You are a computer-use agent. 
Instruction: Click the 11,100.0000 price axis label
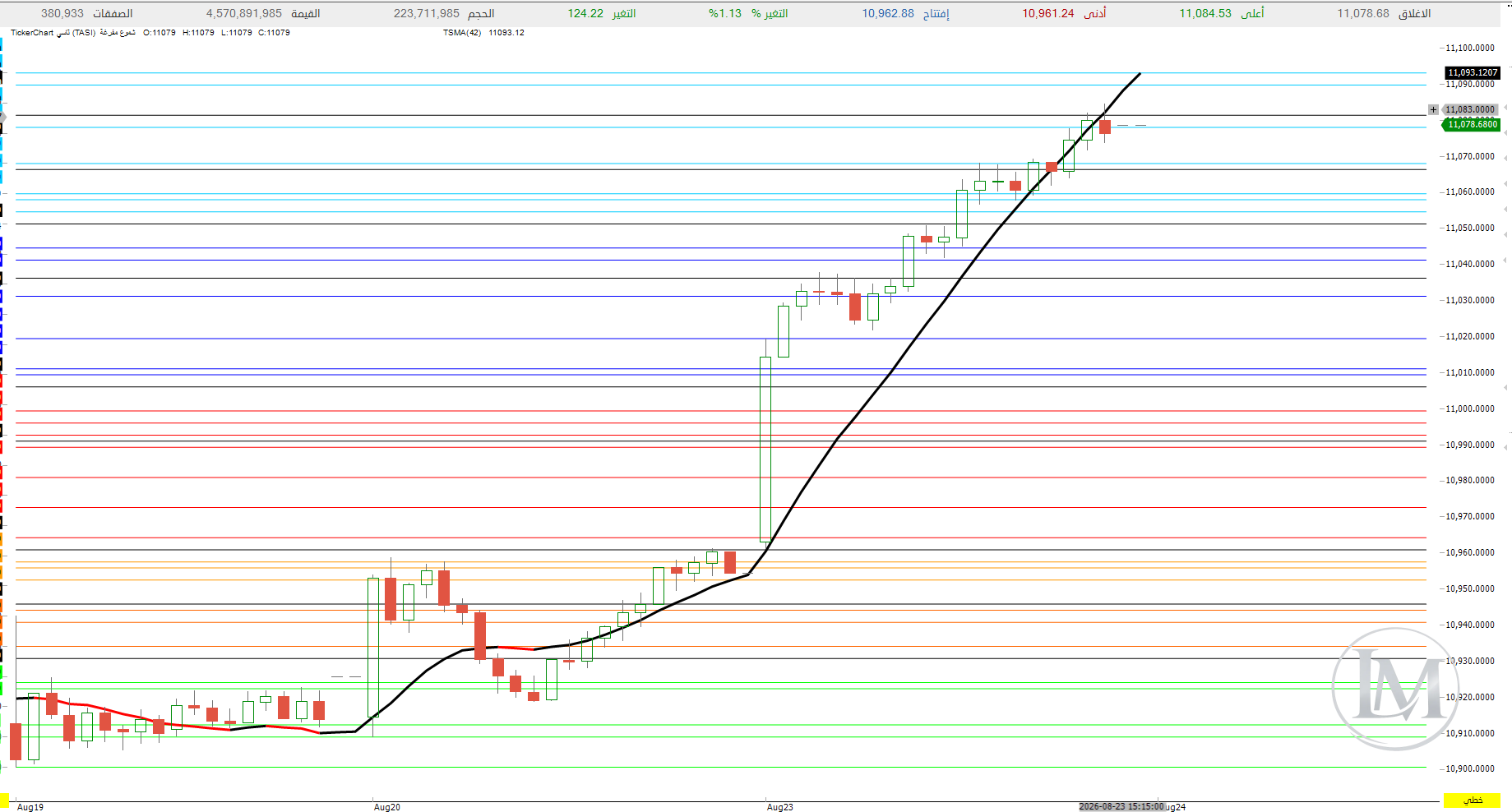tap(1470, 48)
